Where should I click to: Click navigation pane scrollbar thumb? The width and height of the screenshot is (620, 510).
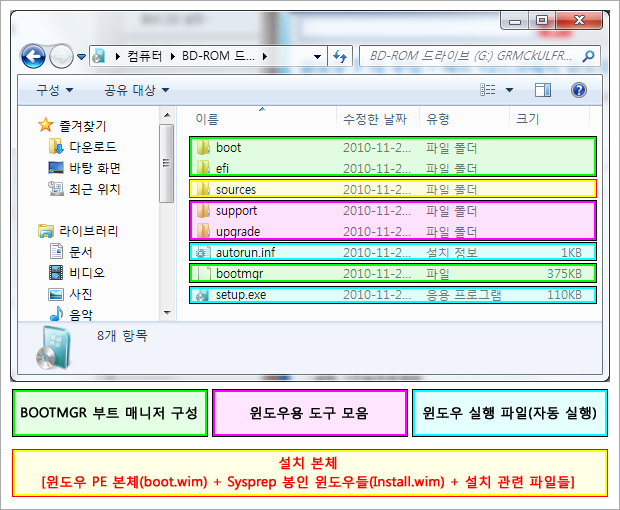click(x=166, y=163)
